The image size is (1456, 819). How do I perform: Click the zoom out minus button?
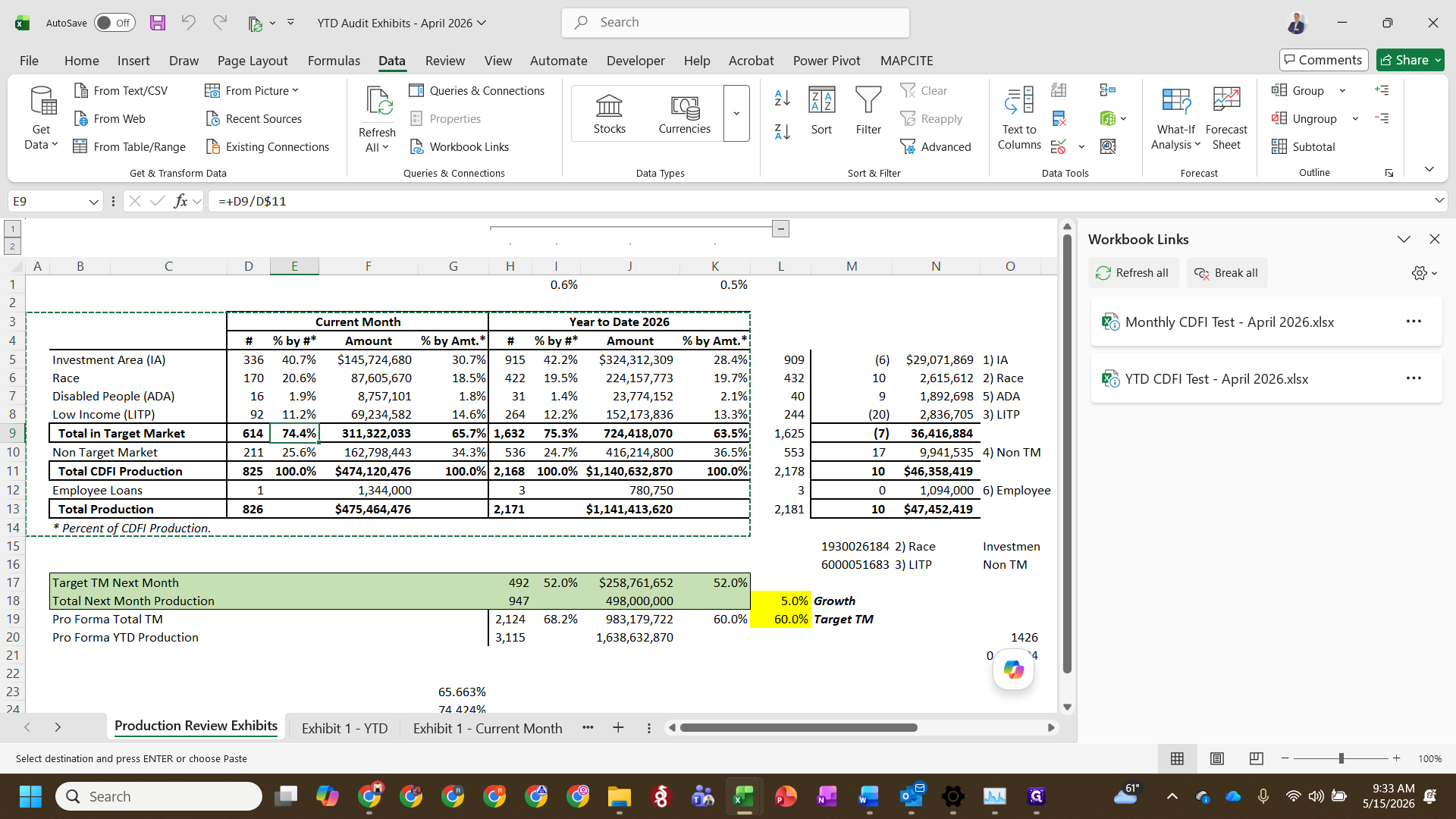pyautogui.click(x=1285, y=758)
